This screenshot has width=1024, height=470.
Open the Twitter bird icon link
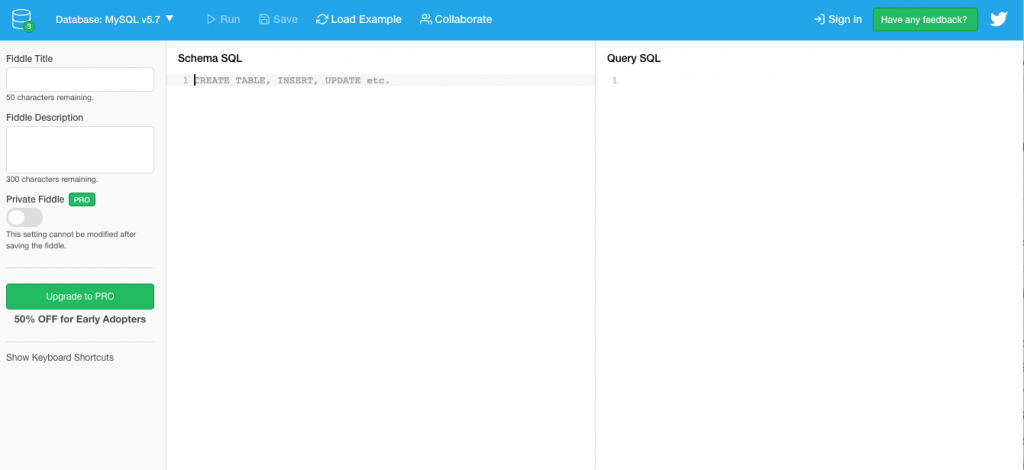click(998, 19)
